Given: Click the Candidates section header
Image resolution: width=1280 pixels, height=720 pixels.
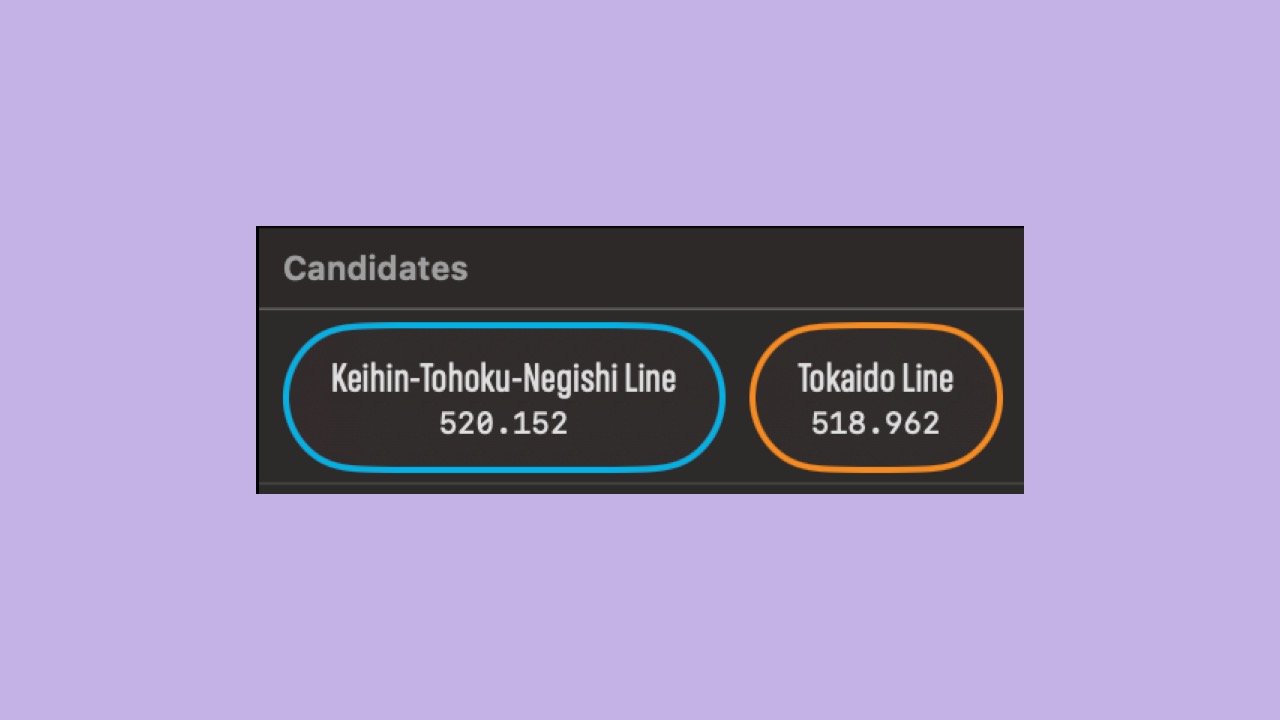Looking at the screenshot, I should pyautogui.click(x=375, y=268).
